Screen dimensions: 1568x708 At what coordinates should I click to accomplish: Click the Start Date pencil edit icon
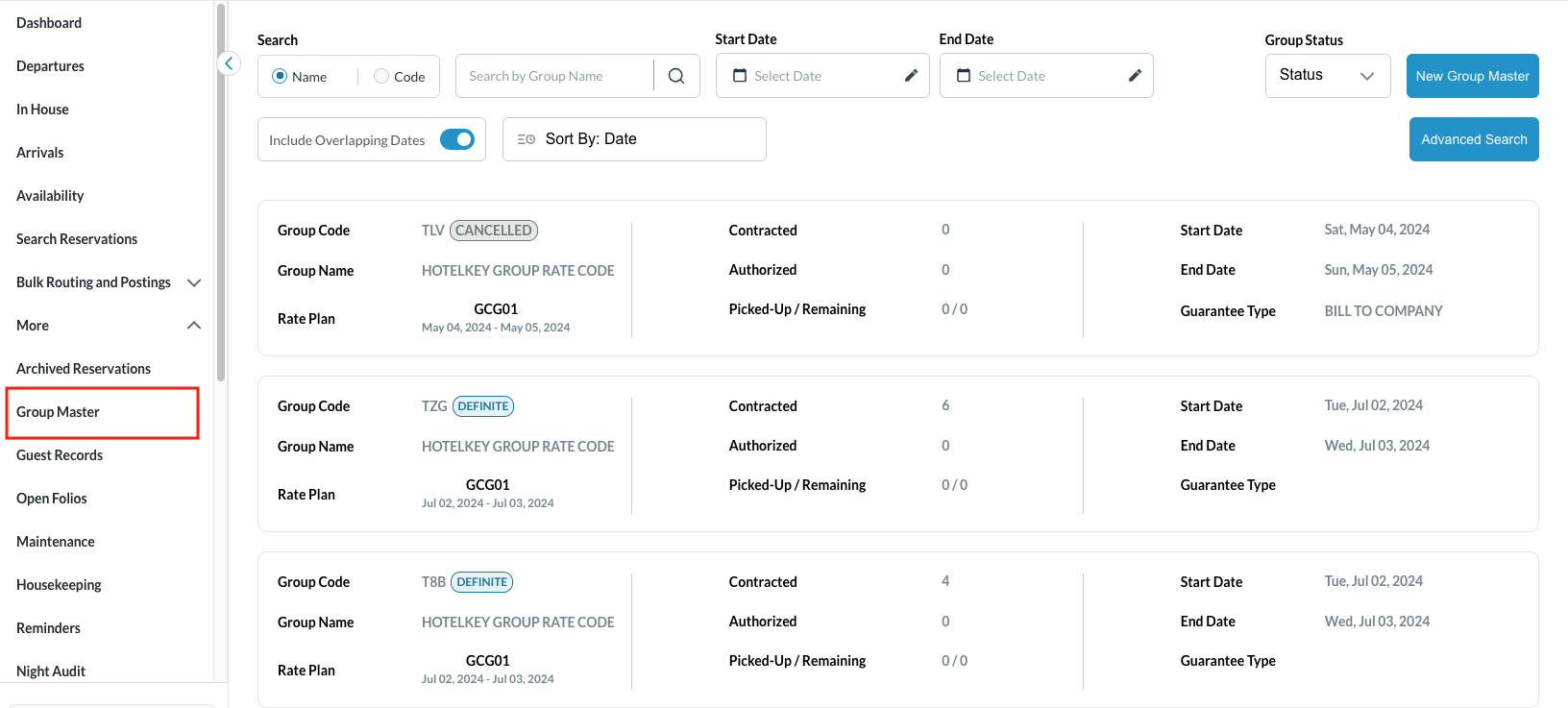pos(911,76)
